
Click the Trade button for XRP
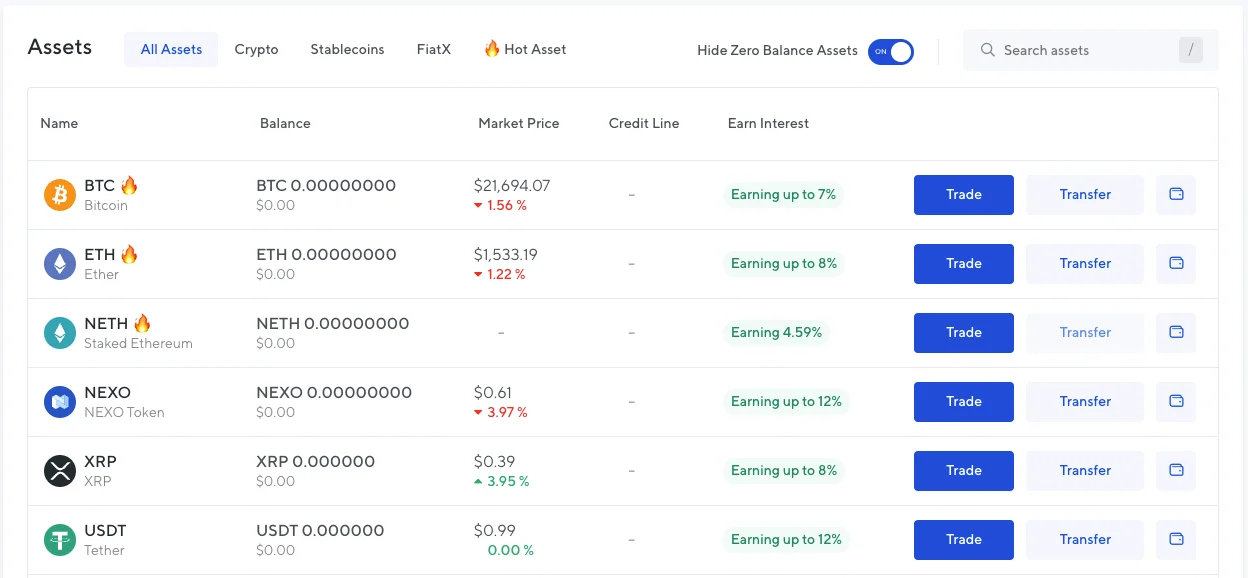point(964,471)
